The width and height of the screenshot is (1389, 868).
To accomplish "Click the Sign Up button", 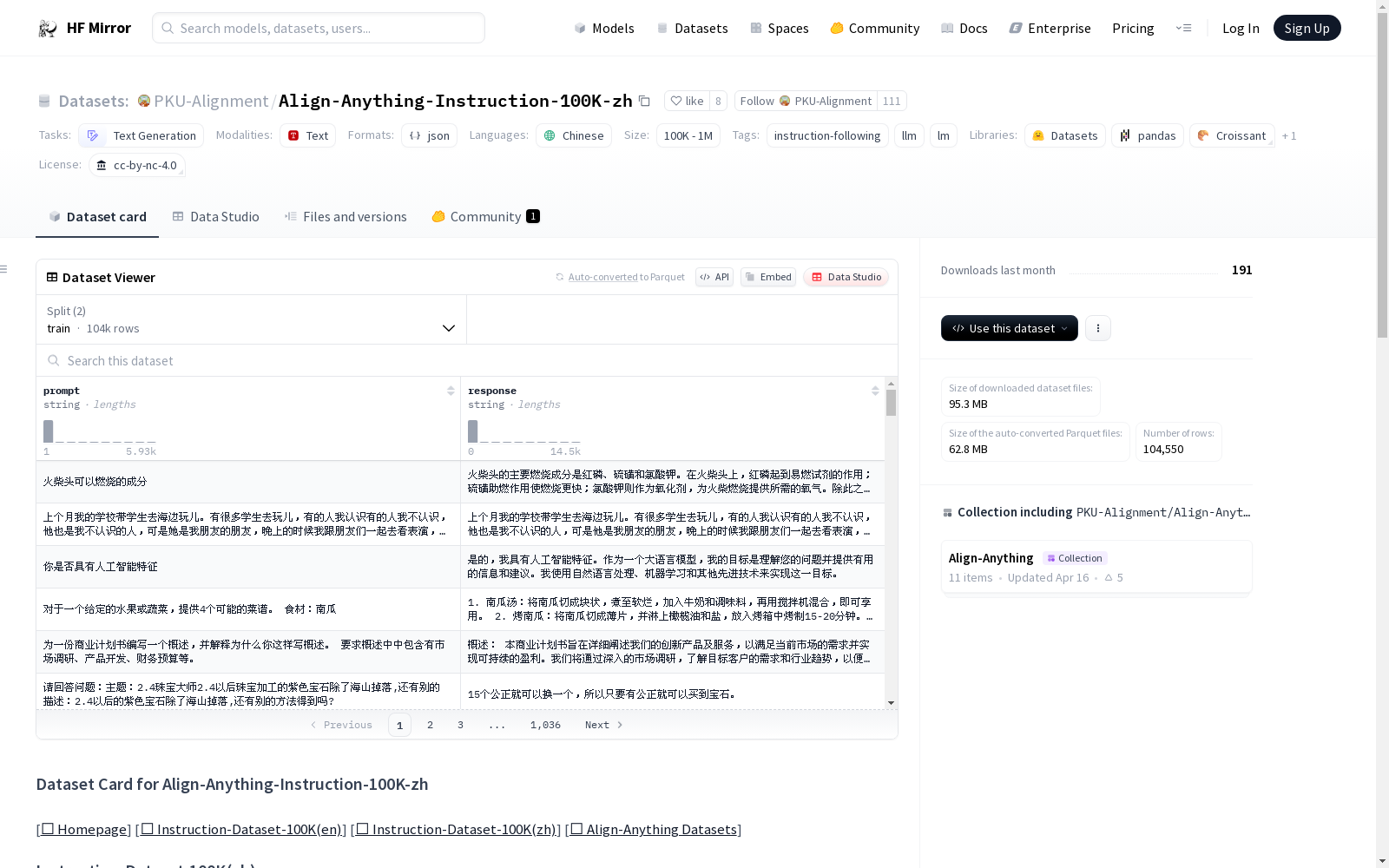I will [1307, 28].
